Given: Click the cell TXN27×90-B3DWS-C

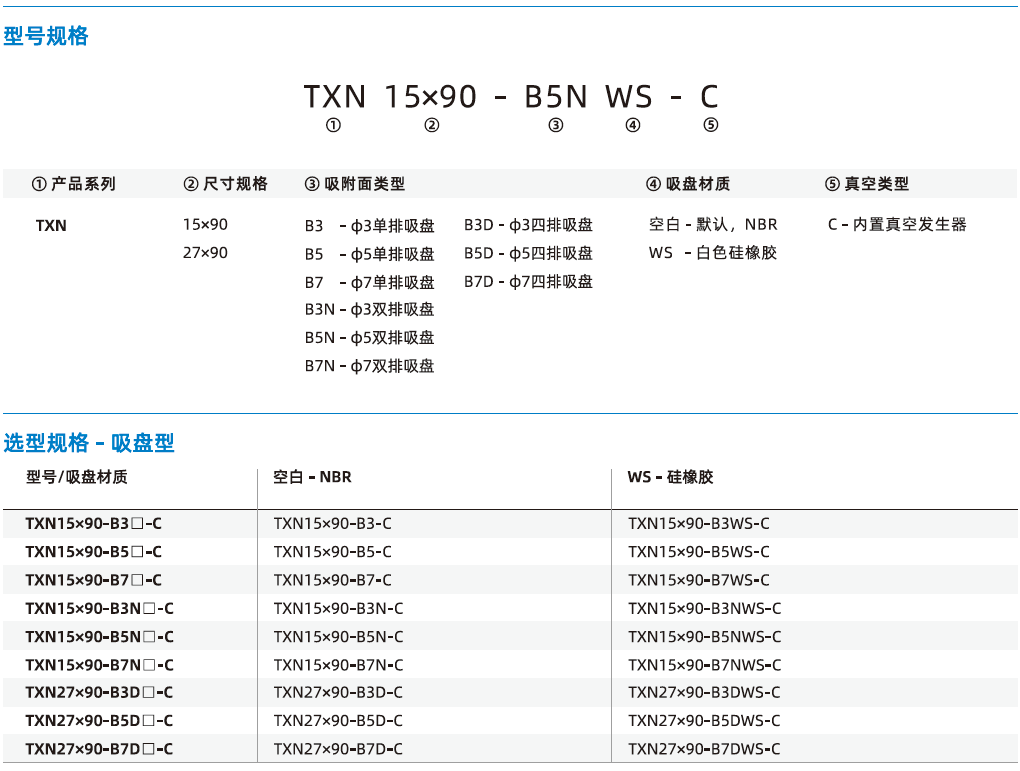Looking at the screenshot, I should point(704,692).
